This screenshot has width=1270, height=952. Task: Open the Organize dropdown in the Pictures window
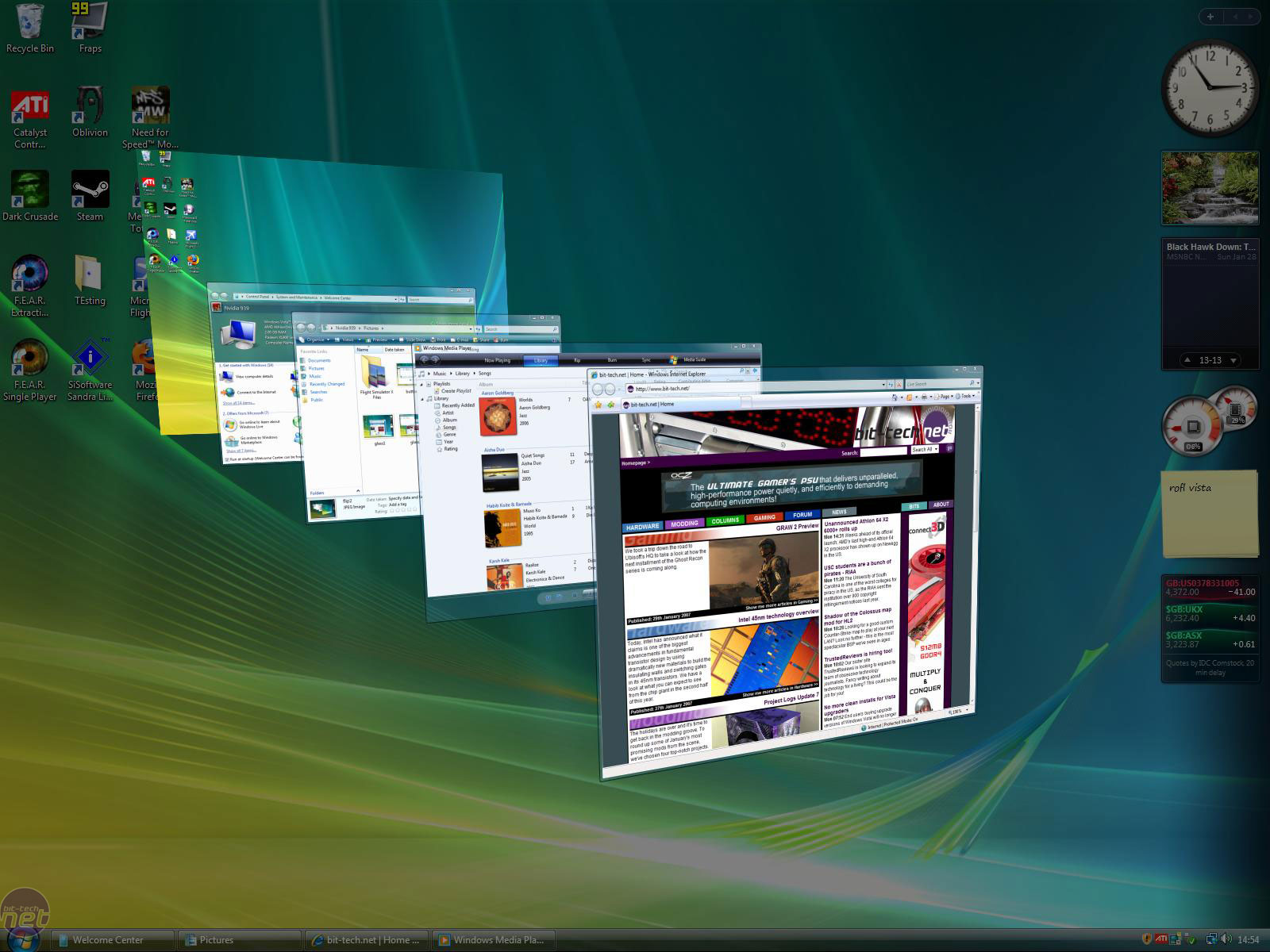318,340
